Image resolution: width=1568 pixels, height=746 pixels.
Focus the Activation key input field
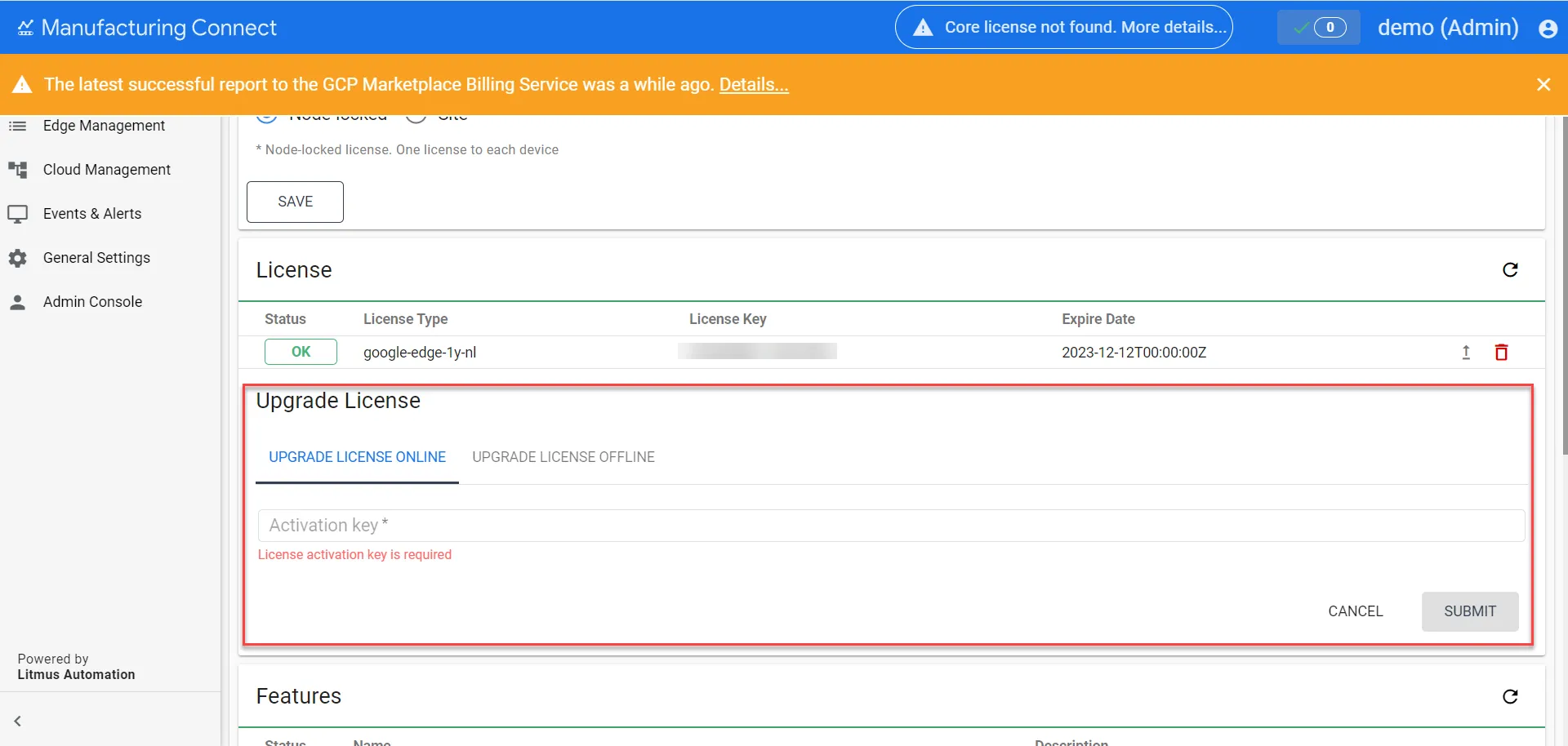891,526
